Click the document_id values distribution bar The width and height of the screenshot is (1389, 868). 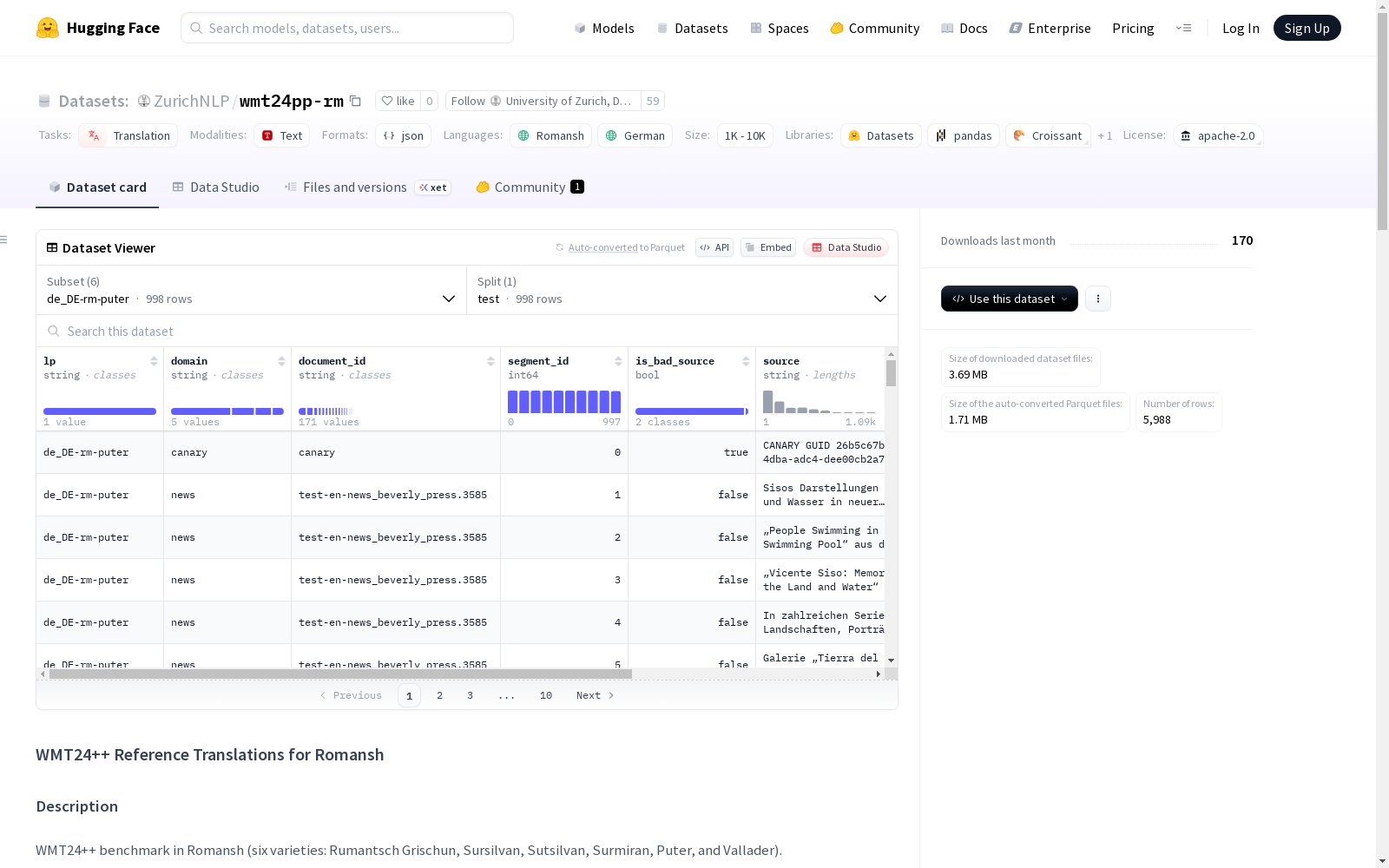[x=326, y=411]
